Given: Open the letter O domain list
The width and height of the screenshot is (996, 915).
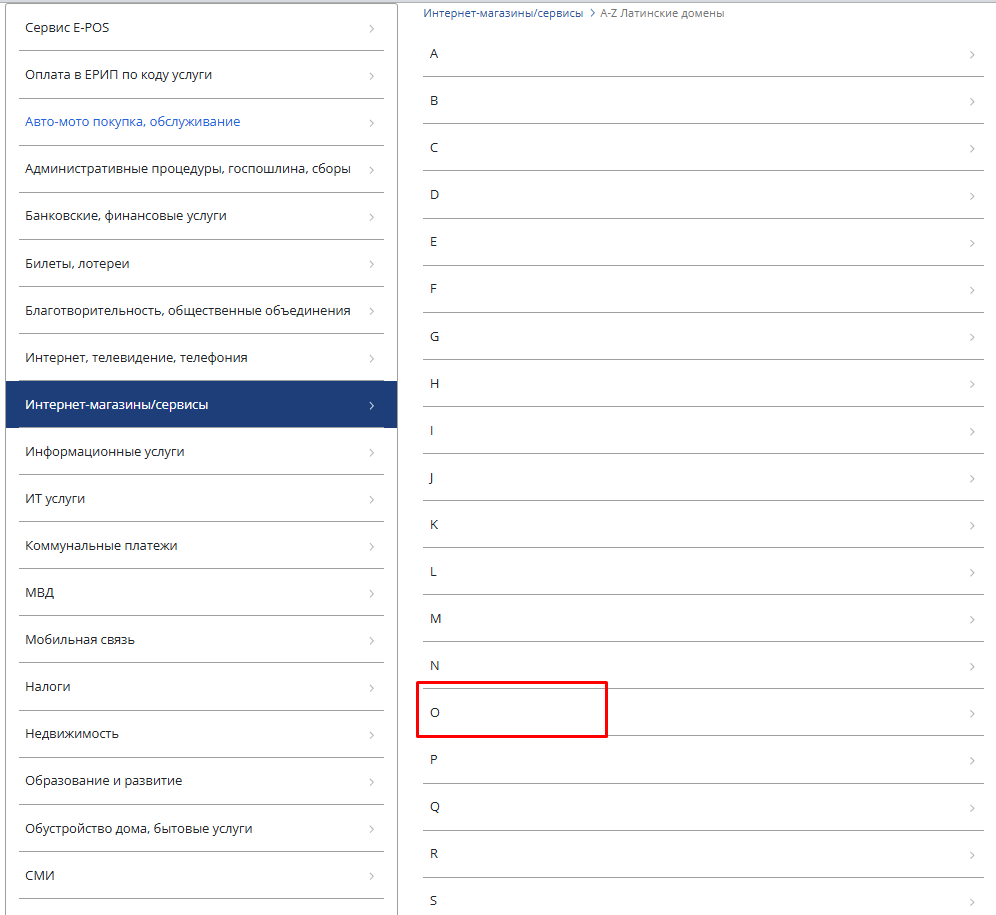Looking at the screenshot, I should click(x=703, y=713).
